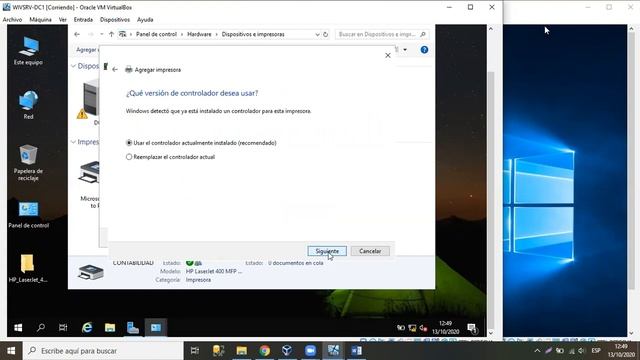Open the Archivo menu
This screenshot has width=640, height=360.
12,20
